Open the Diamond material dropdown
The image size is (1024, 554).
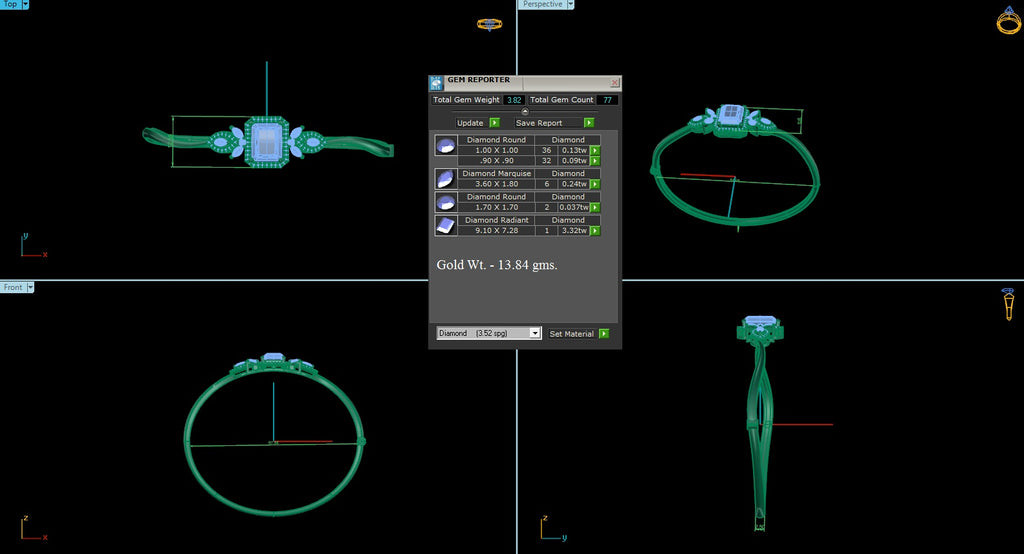(x=535, y=333)
